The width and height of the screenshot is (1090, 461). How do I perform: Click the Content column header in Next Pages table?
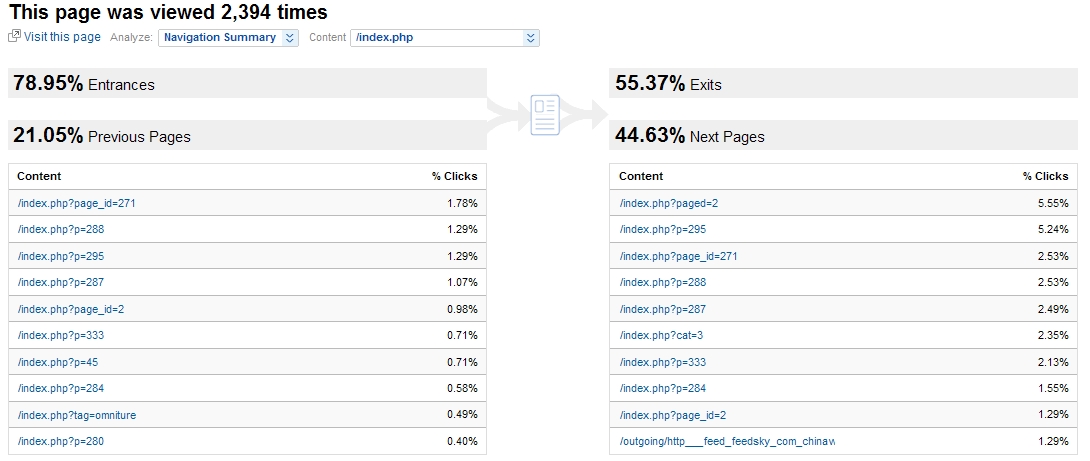point(641,176)
